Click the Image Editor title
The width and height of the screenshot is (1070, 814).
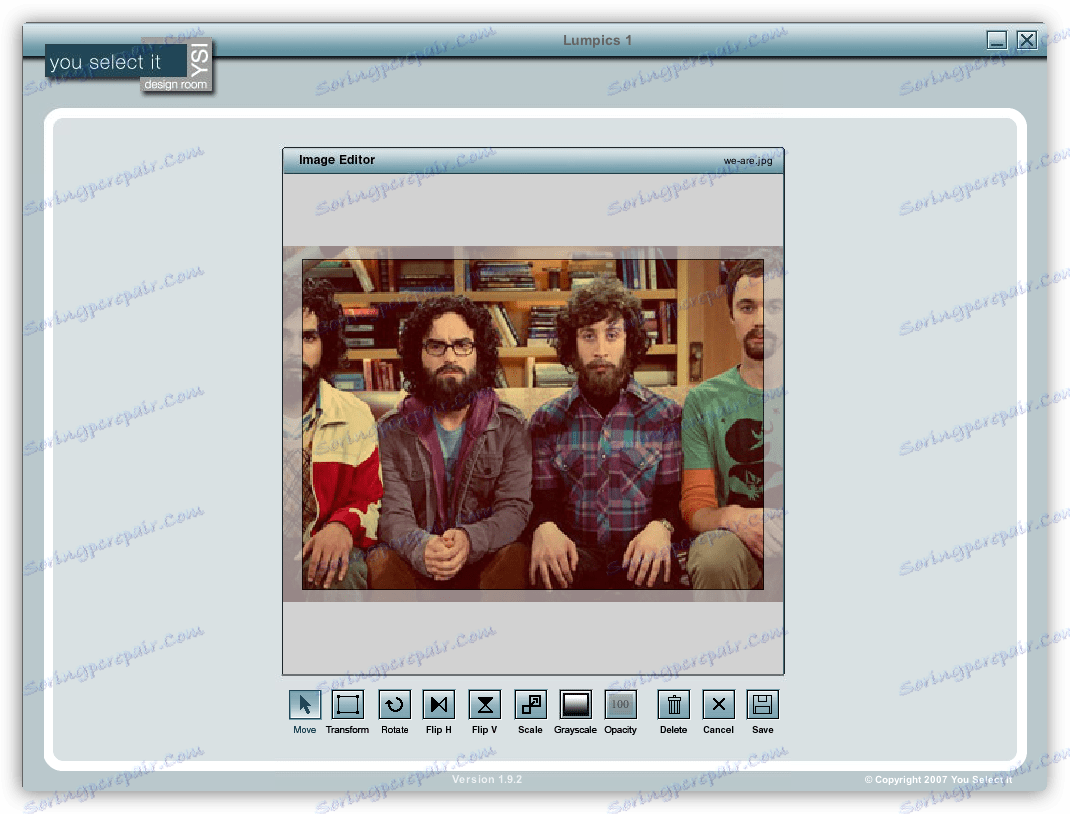point(337,160)
